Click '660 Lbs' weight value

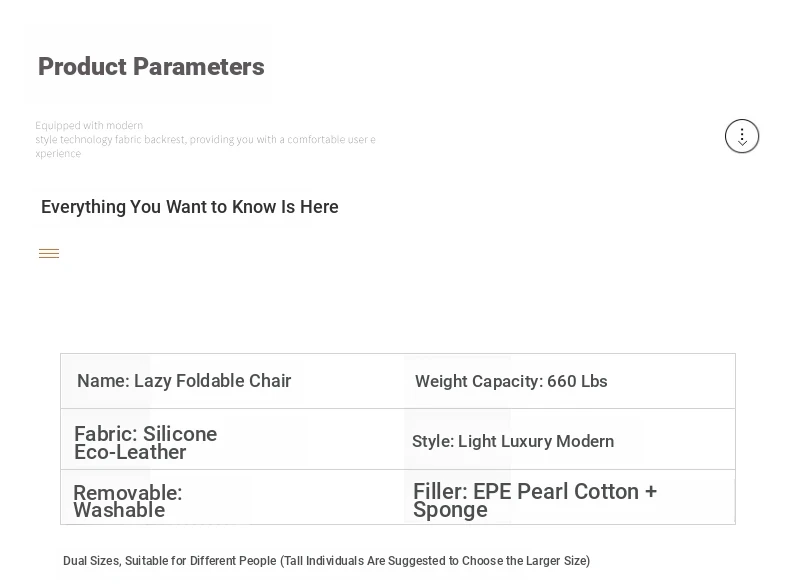(577, 381)
